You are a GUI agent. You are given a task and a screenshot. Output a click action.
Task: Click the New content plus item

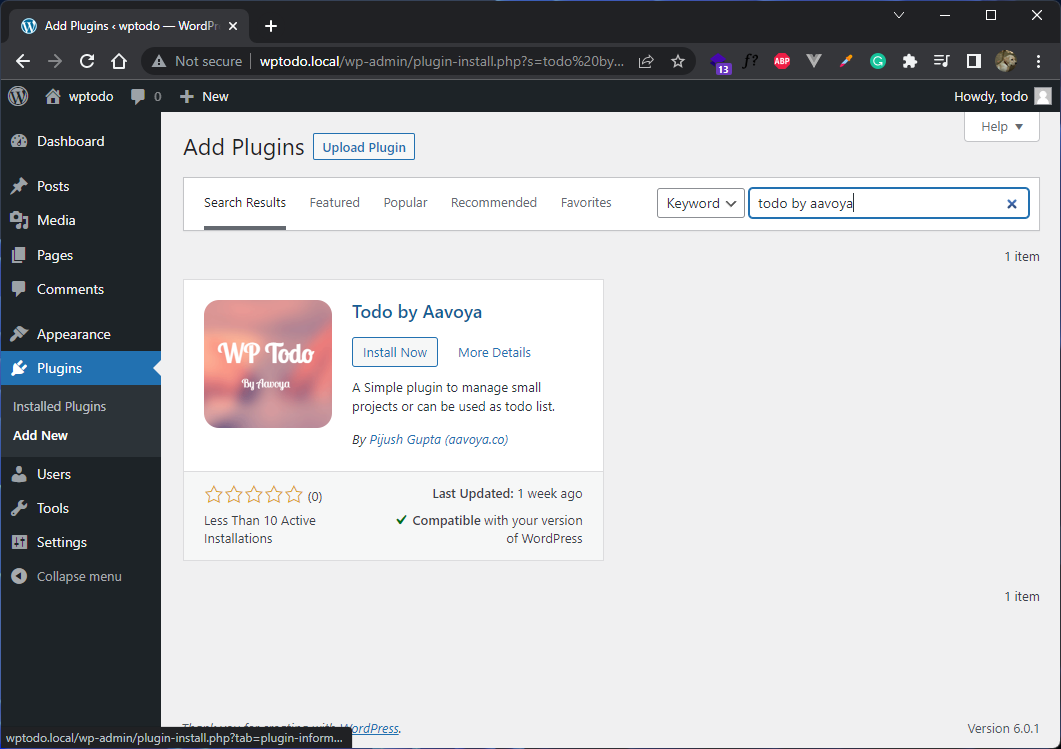pos(204,96)
